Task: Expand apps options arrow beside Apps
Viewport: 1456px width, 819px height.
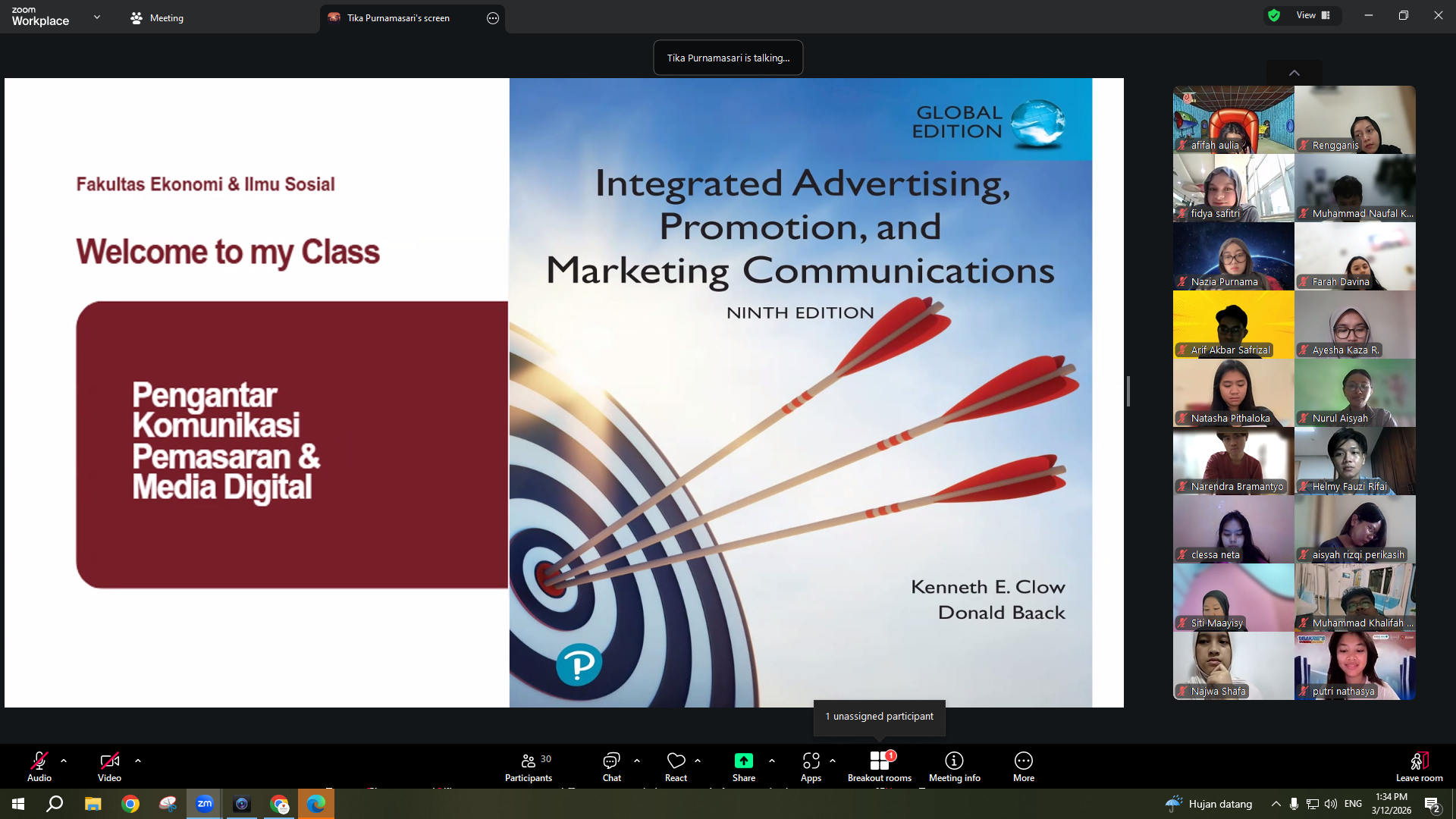Action: [833, 761]
